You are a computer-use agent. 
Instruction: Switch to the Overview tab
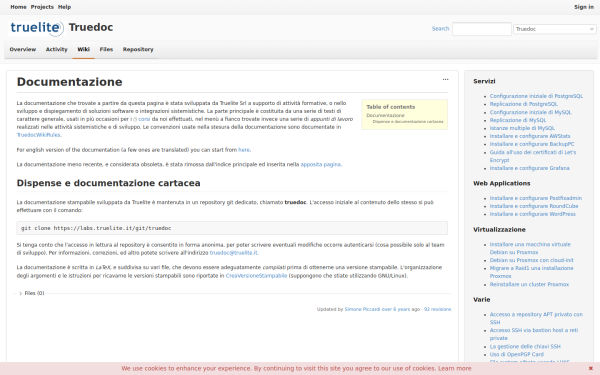(23, 49)
